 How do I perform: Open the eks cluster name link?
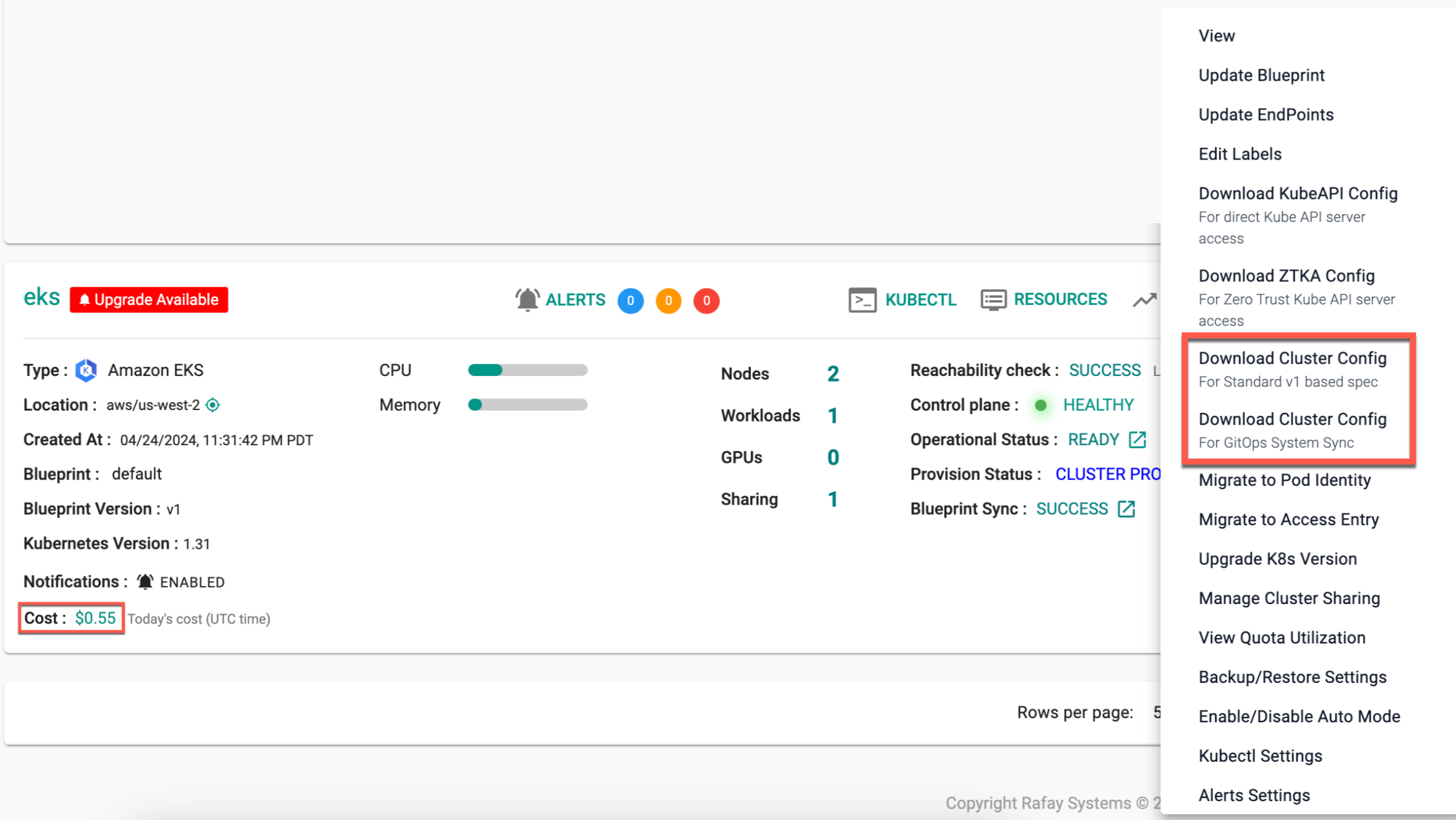click(x=42, y=297)
